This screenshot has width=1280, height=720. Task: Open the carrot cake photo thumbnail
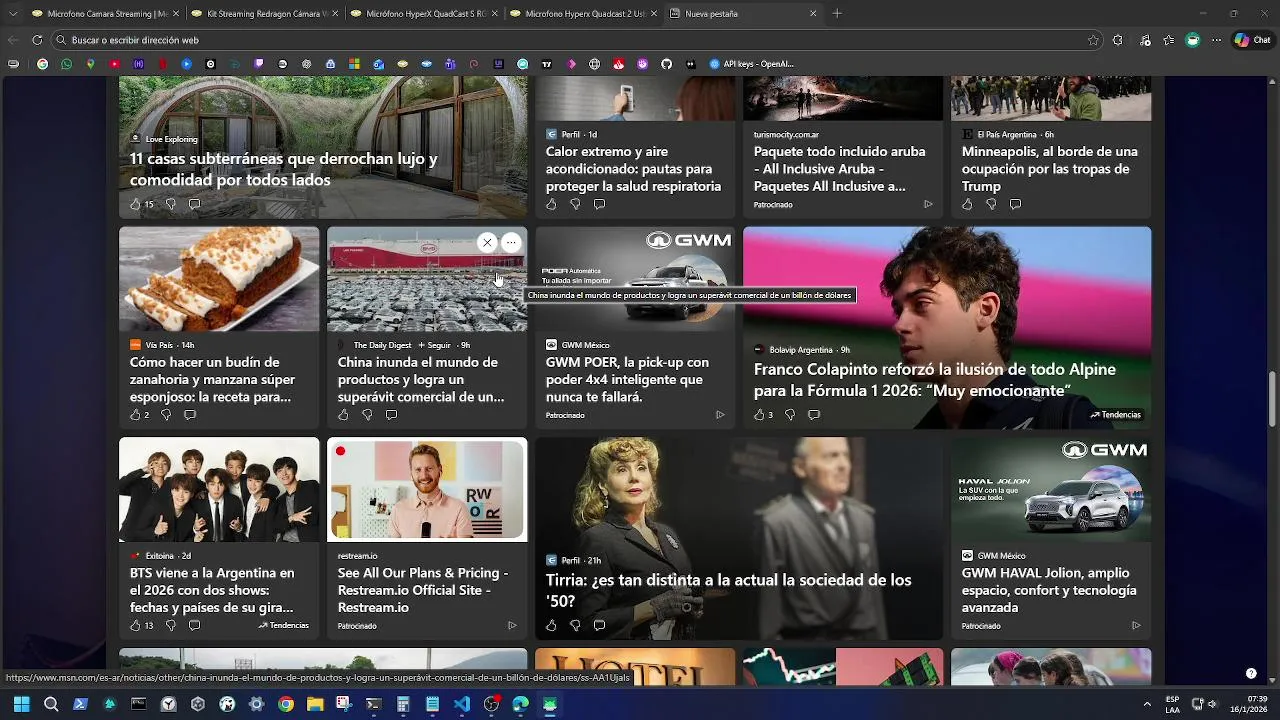[219, 279]
